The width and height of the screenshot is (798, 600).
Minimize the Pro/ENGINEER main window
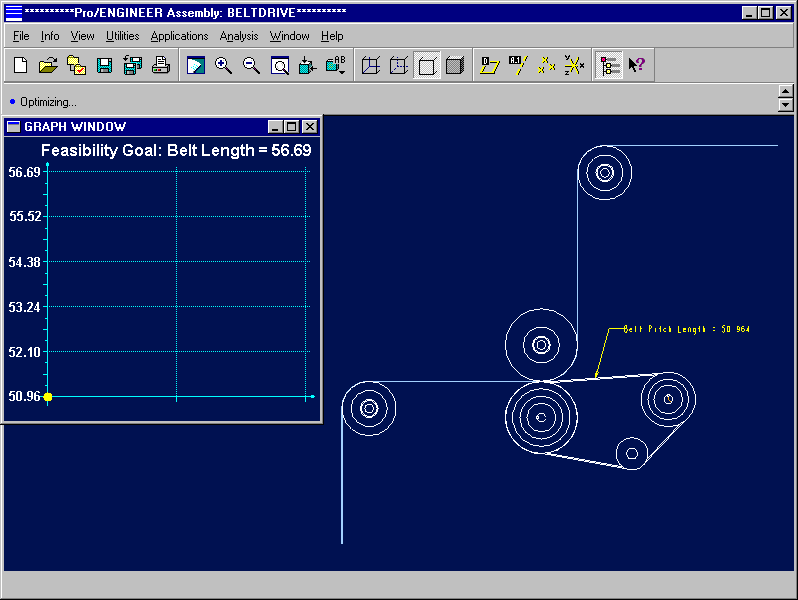(x=749, y=13)
